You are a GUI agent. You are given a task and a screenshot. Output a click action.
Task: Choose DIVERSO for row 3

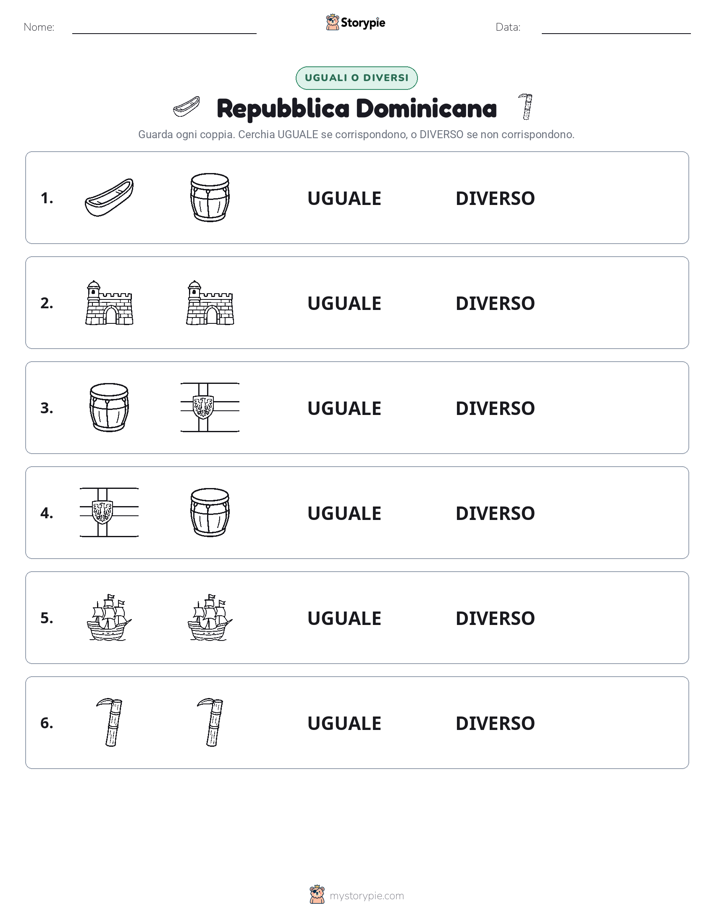(x=495, y=408)
